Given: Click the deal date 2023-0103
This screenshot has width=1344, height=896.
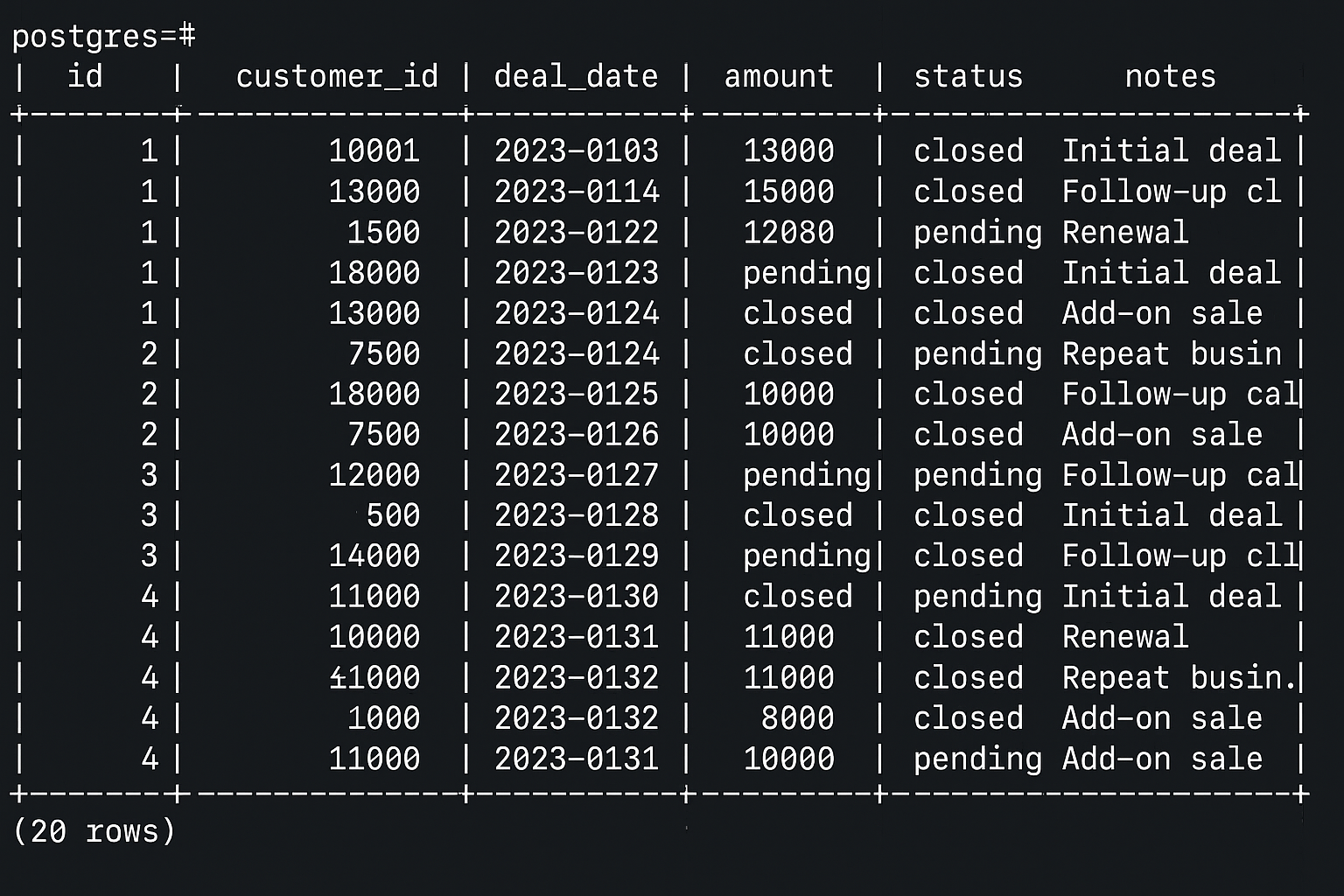Looking at the screenshot, I should (x=576, y=151).
